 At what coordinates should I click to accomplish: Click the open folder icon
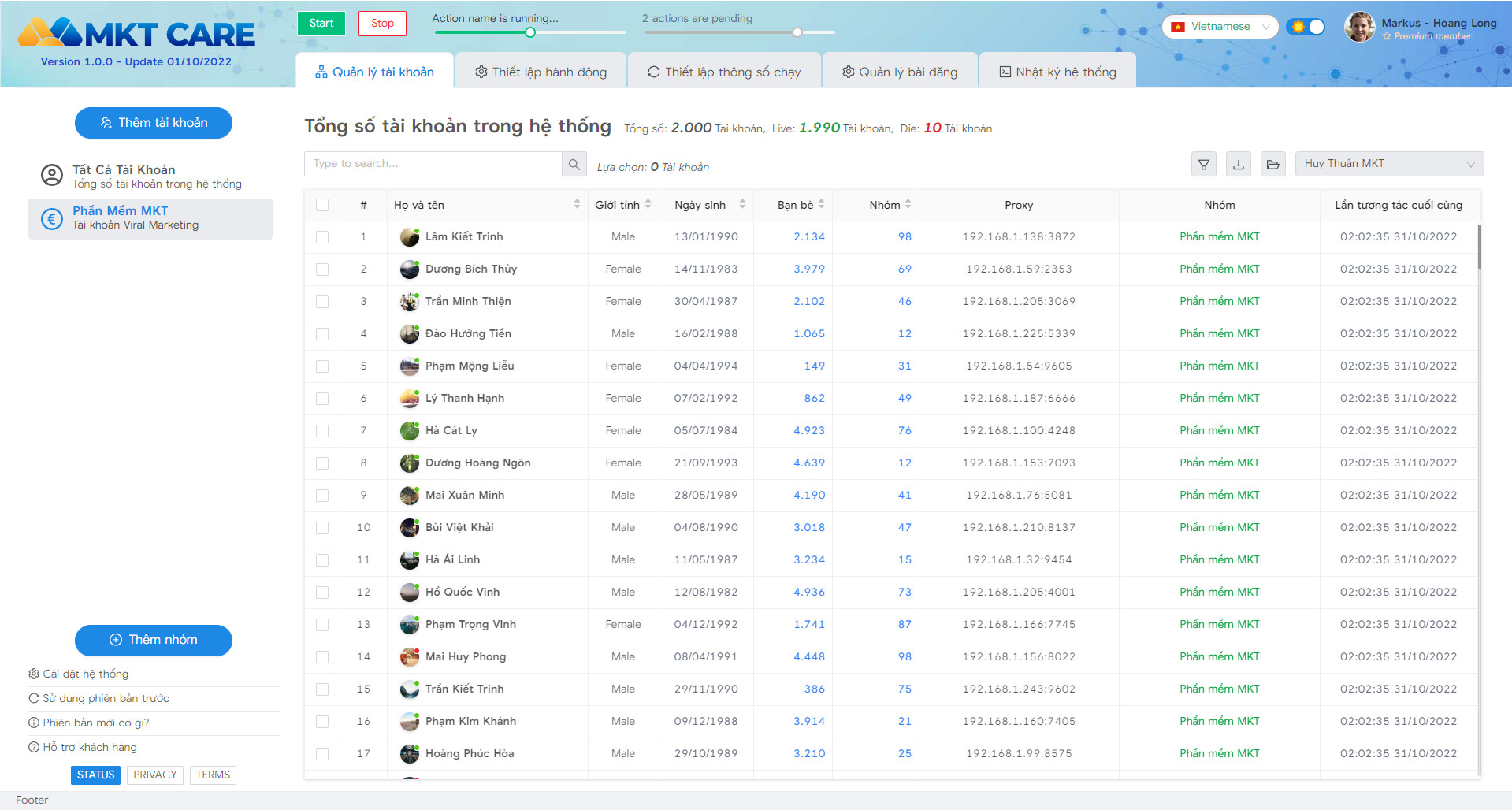pos(1273,164)
